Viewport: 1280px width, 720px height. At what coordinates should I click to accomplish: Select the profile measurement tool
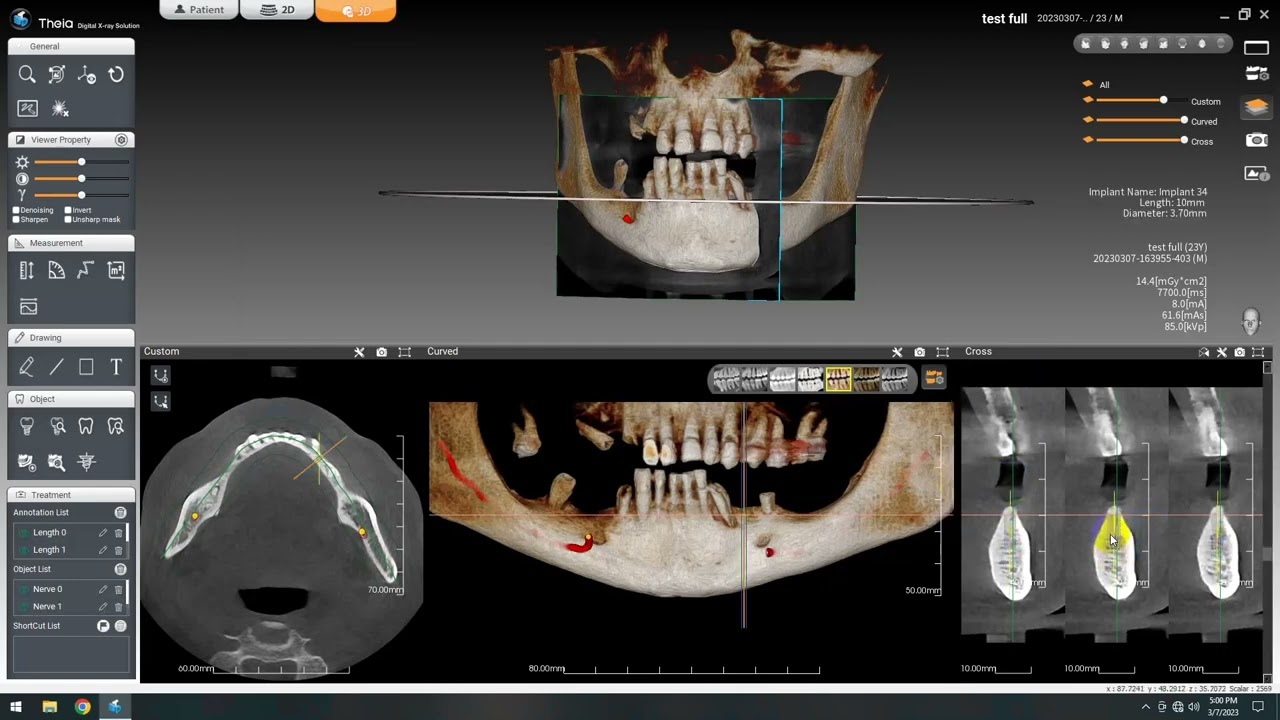28,306
